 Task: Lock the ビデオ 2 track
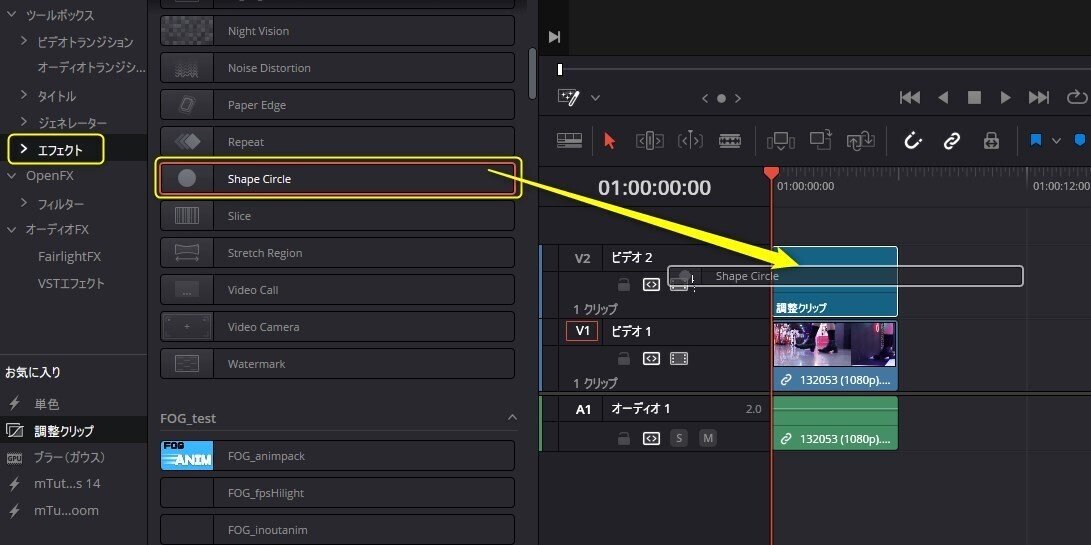[624, 285]
